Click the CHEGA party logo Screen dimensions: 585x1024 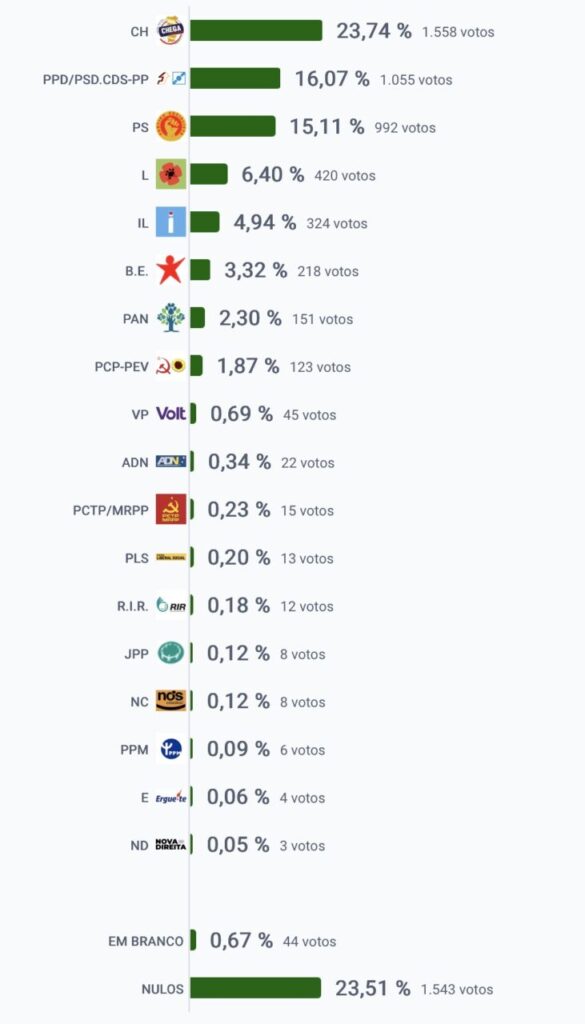tap(170, 31)
